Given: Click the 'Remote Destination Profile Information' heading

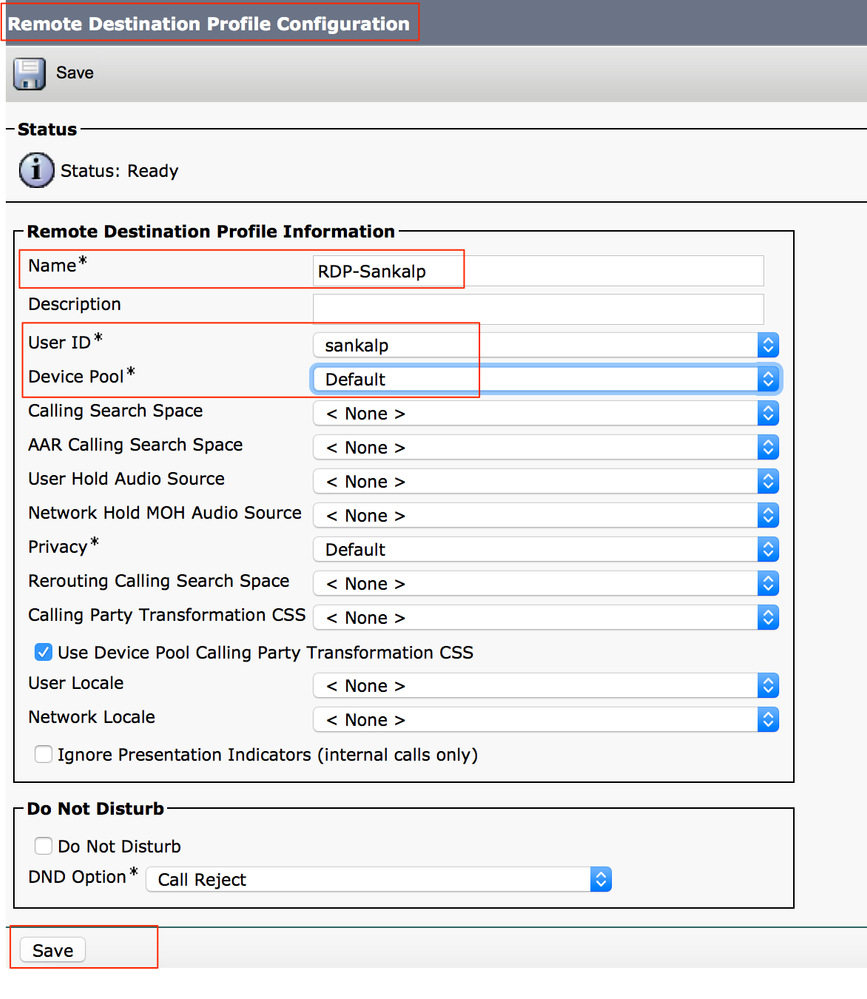Looking at the screenshot, I should point(211,231).
